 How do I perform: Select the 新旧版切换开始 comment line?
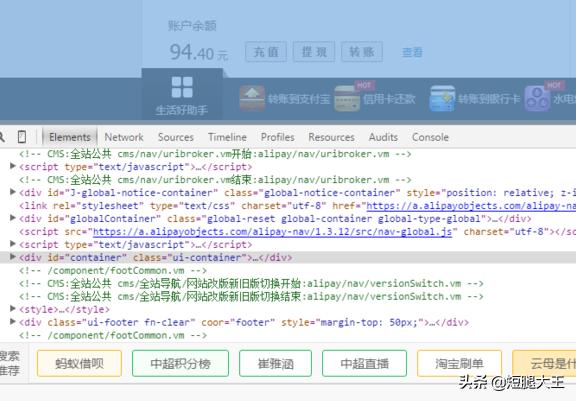251,284
